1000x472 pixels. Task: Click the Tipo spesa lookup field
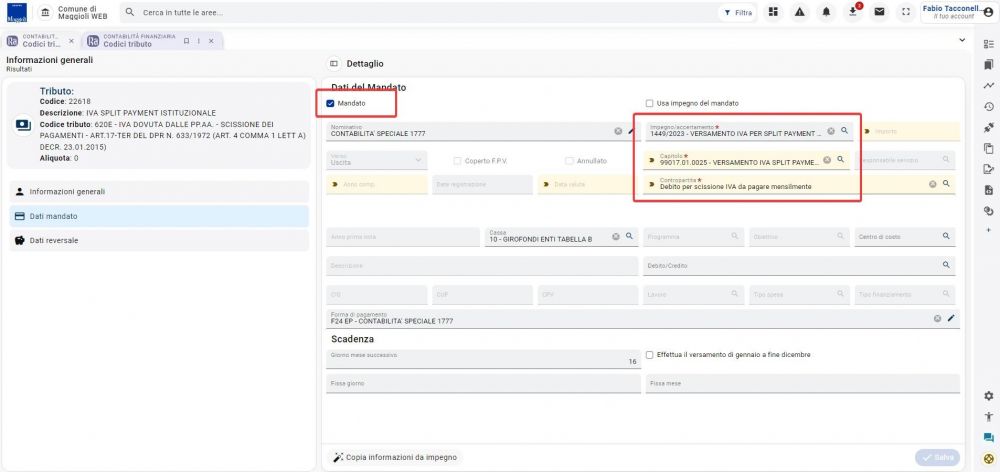pyautogui.click(x=800, y=295)
